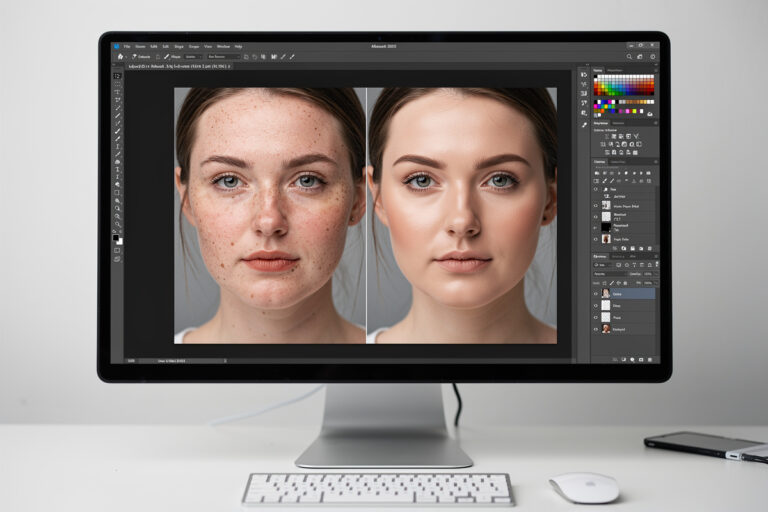The height and width of the screenshot is (512, 768).
Task: Create new layer from lower Layers panel footer
Action: click(x=641, y=359)
